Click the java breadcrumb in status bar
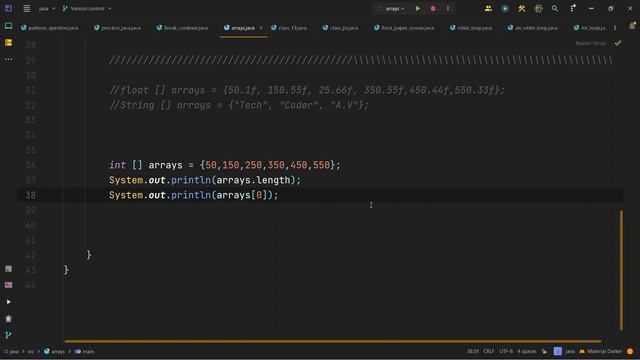Image resolution: width=640 pixels, height=360 pixels. point(11,351)
